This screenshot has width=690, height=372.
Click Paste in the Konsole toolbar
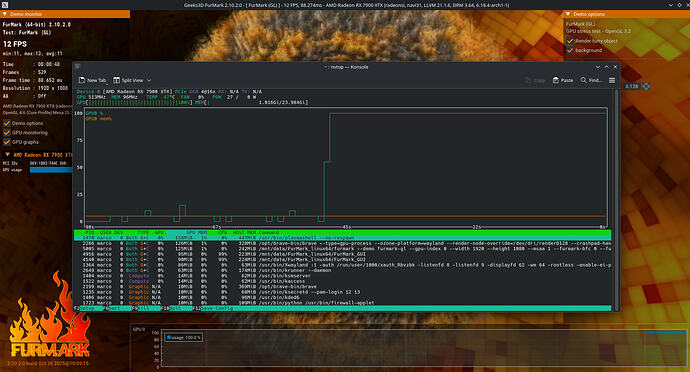click(x=563, y=80)
